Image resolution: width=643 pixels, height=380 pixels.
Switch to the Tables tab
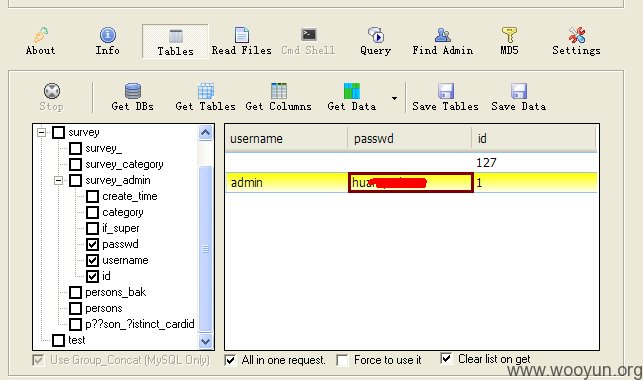coord(175,42)
